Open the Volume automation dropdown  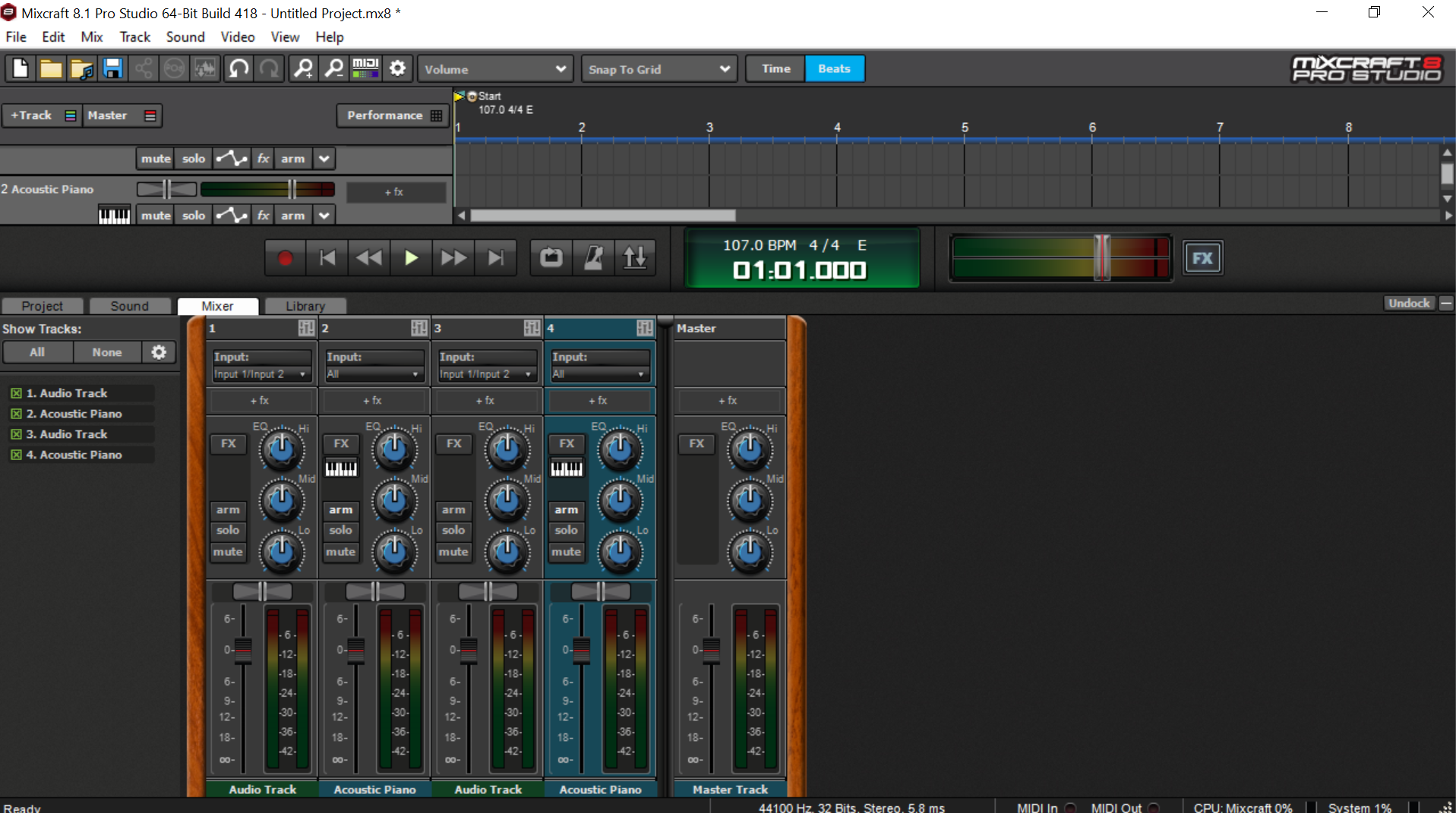click(x=495, y=69)
